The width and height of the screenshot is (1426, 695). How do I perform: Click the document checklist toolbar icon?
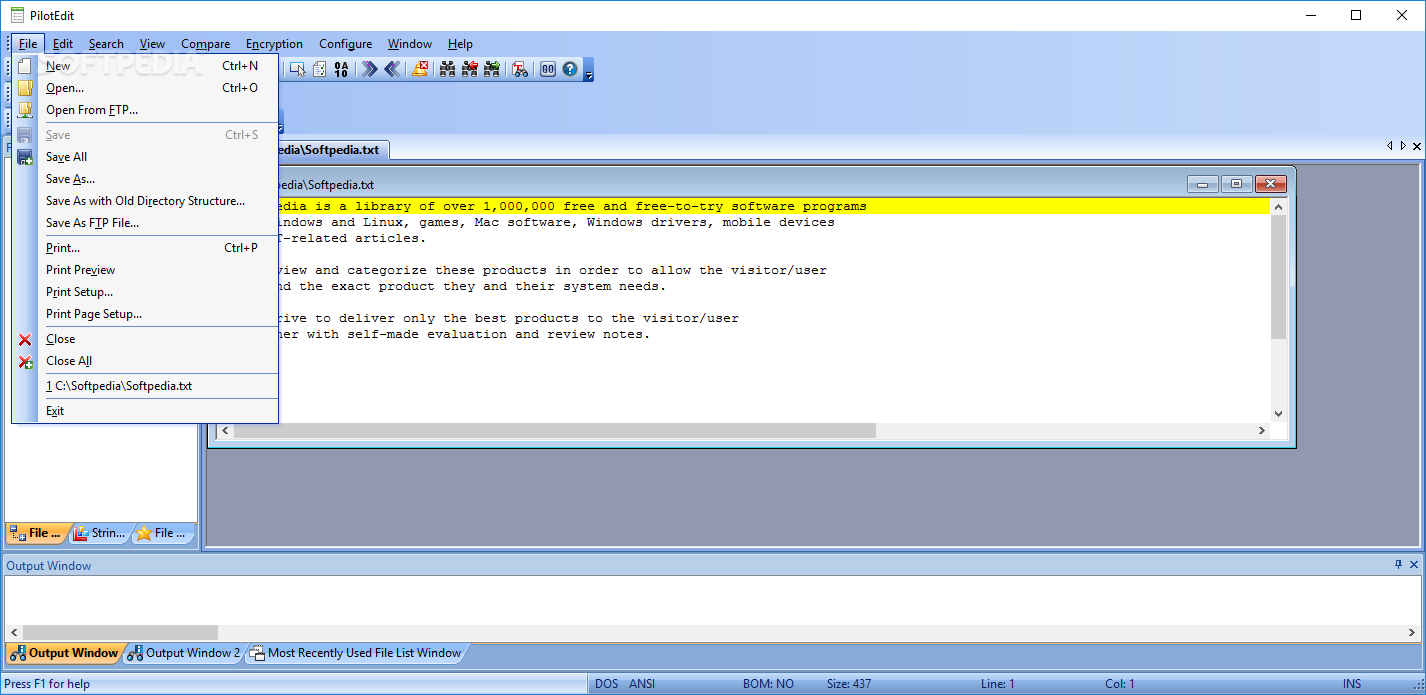pyautogui.click(x=319, y=69)
